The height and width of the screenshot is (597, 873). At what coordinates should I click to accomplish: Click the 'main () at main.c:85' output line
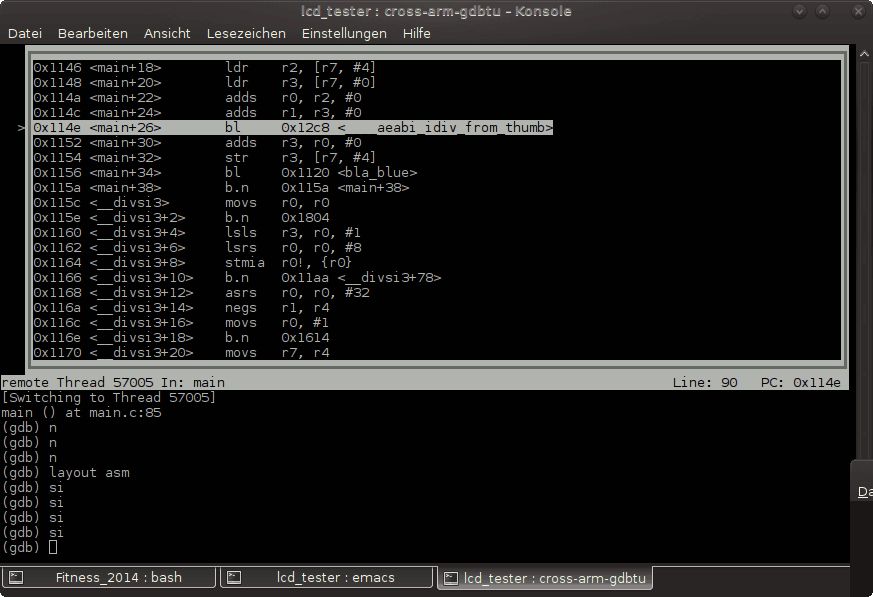pos(81,413)
